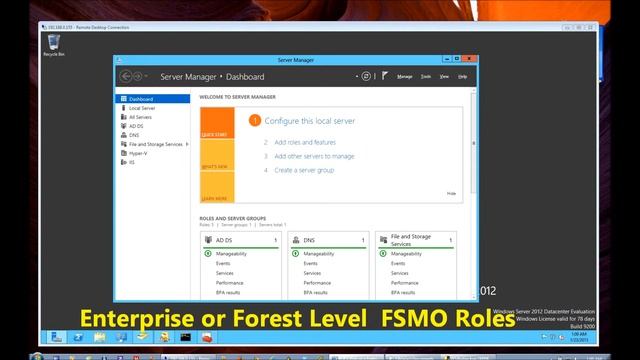Click BPA results in the AD DS tile
The height and width of the screenshot is (360, 640).
228,293
